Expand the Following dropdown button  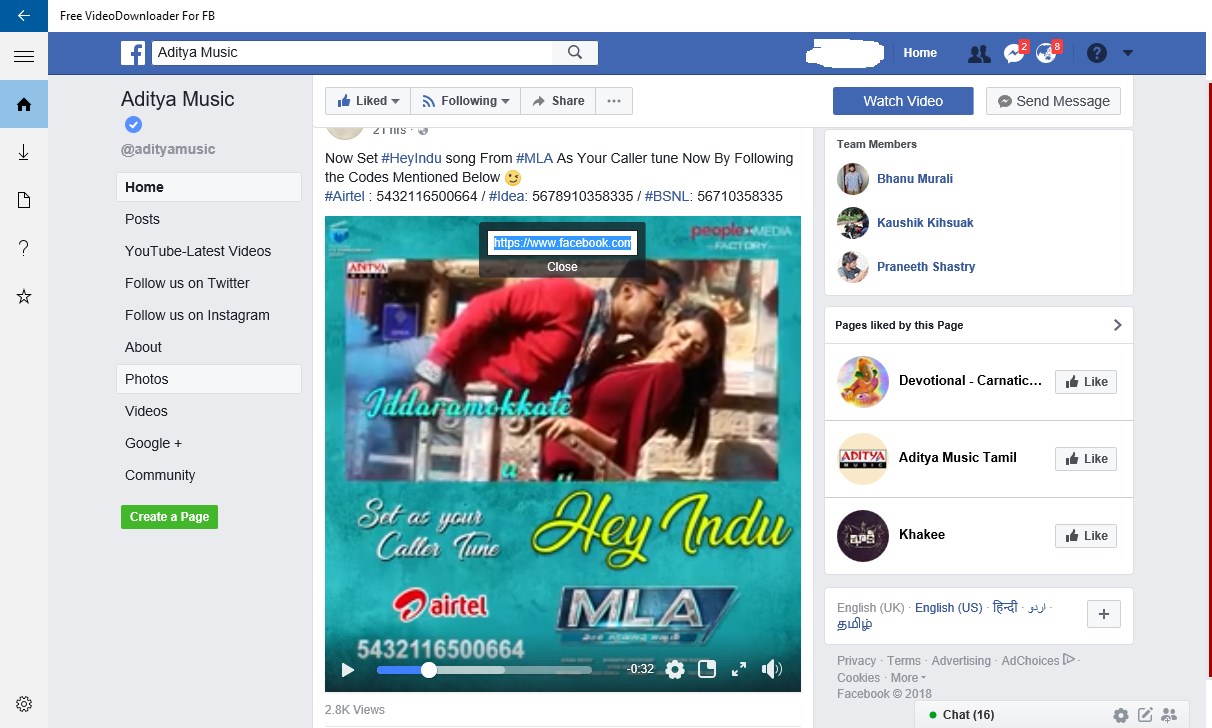(465, 101)
